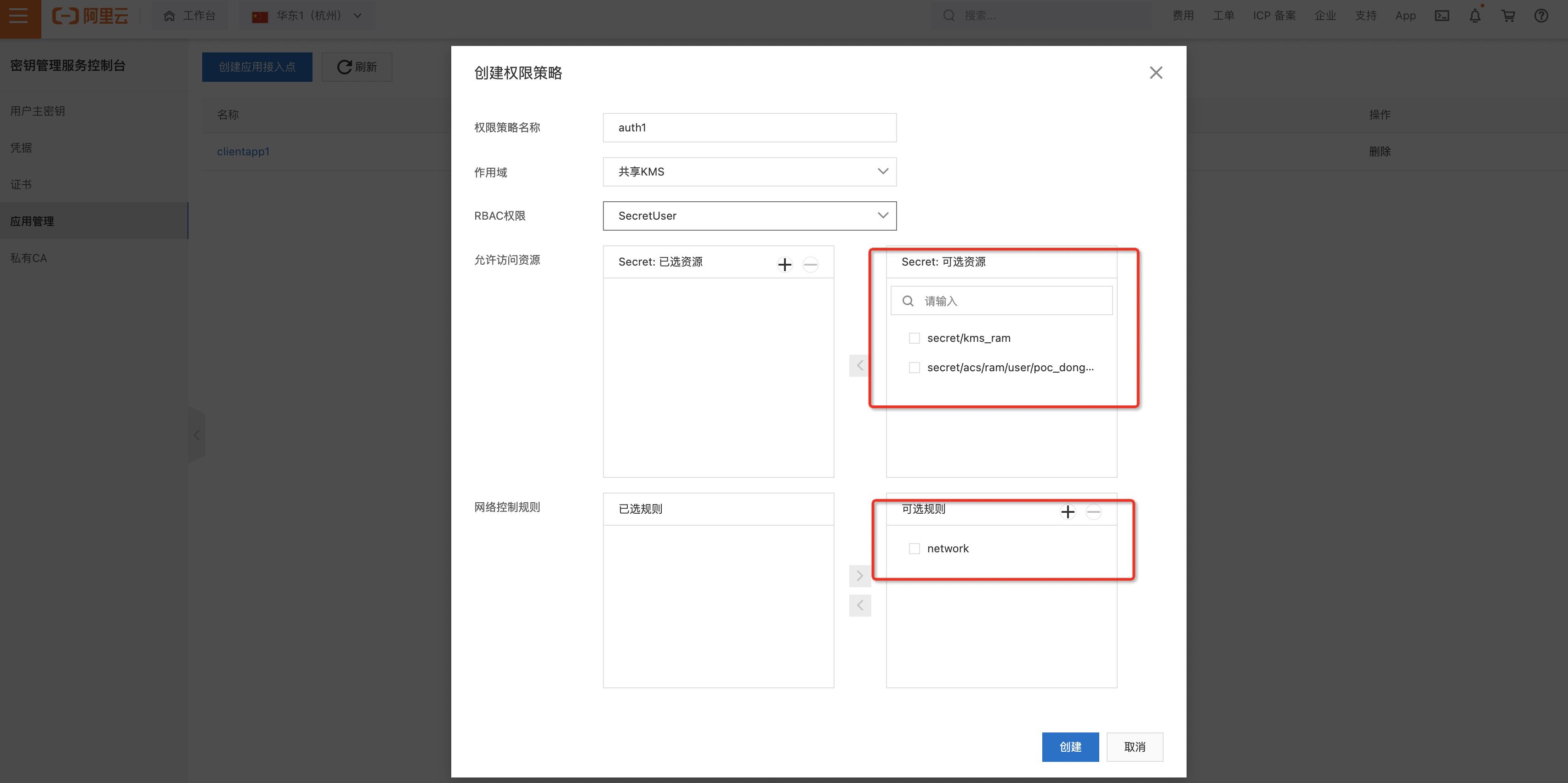The height and width of the screenshot is (783, 1568).
Task: Click the minus icon beside 可选规则
Action: tap(1093, 511)
